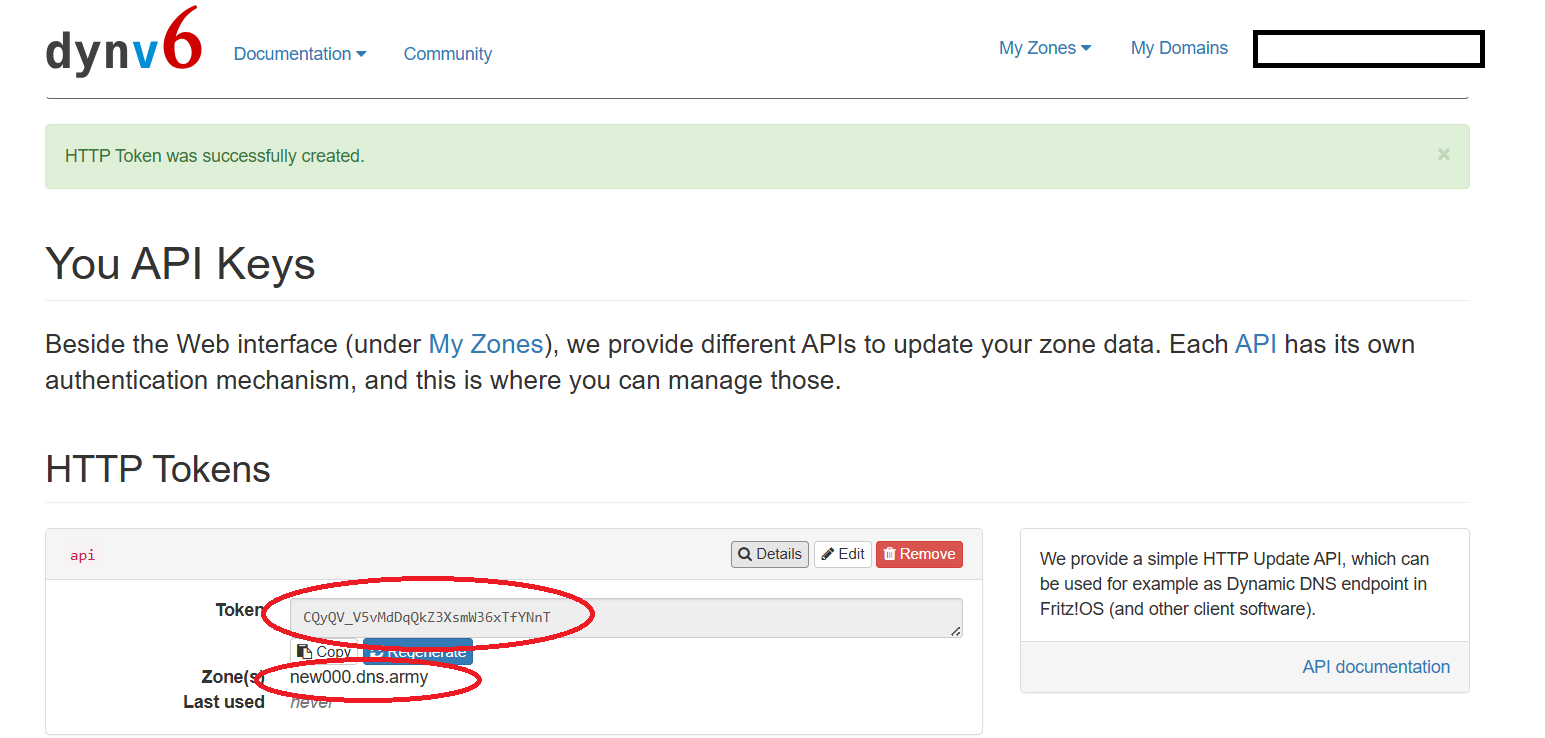Regenerate the HTTP token
This screenshot has height=738, width=1545.
click(418, 652)
